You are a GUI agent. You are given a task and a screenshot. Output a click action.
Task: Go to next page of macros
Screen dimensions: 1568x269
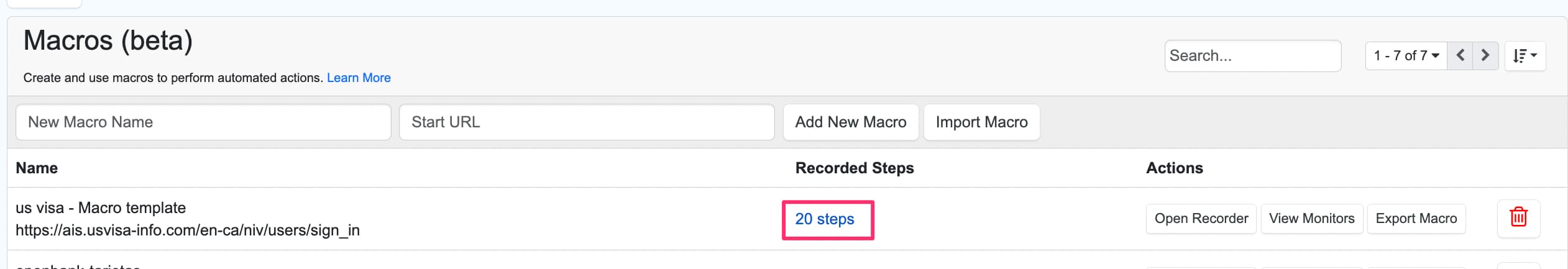[x=1485, y=56]
